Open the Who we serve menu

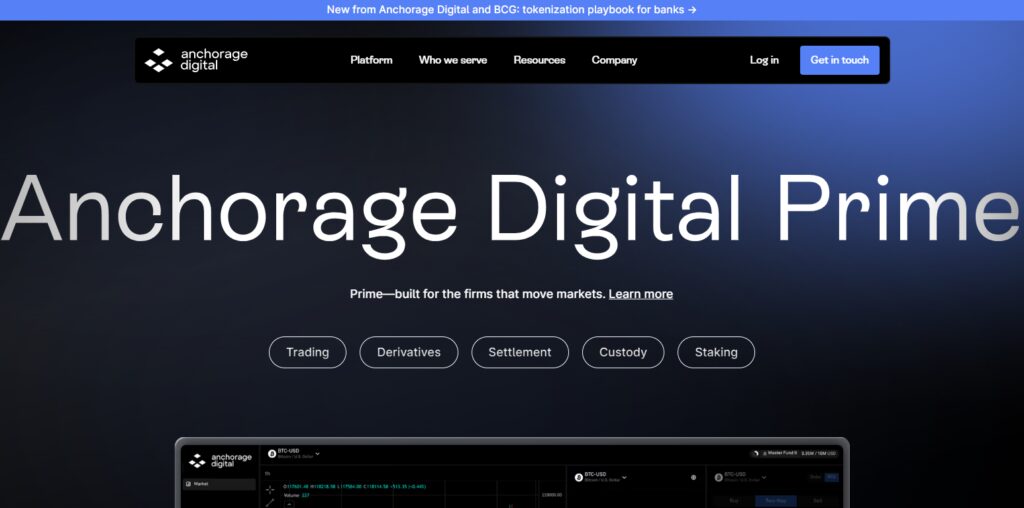tap(453, 60)
